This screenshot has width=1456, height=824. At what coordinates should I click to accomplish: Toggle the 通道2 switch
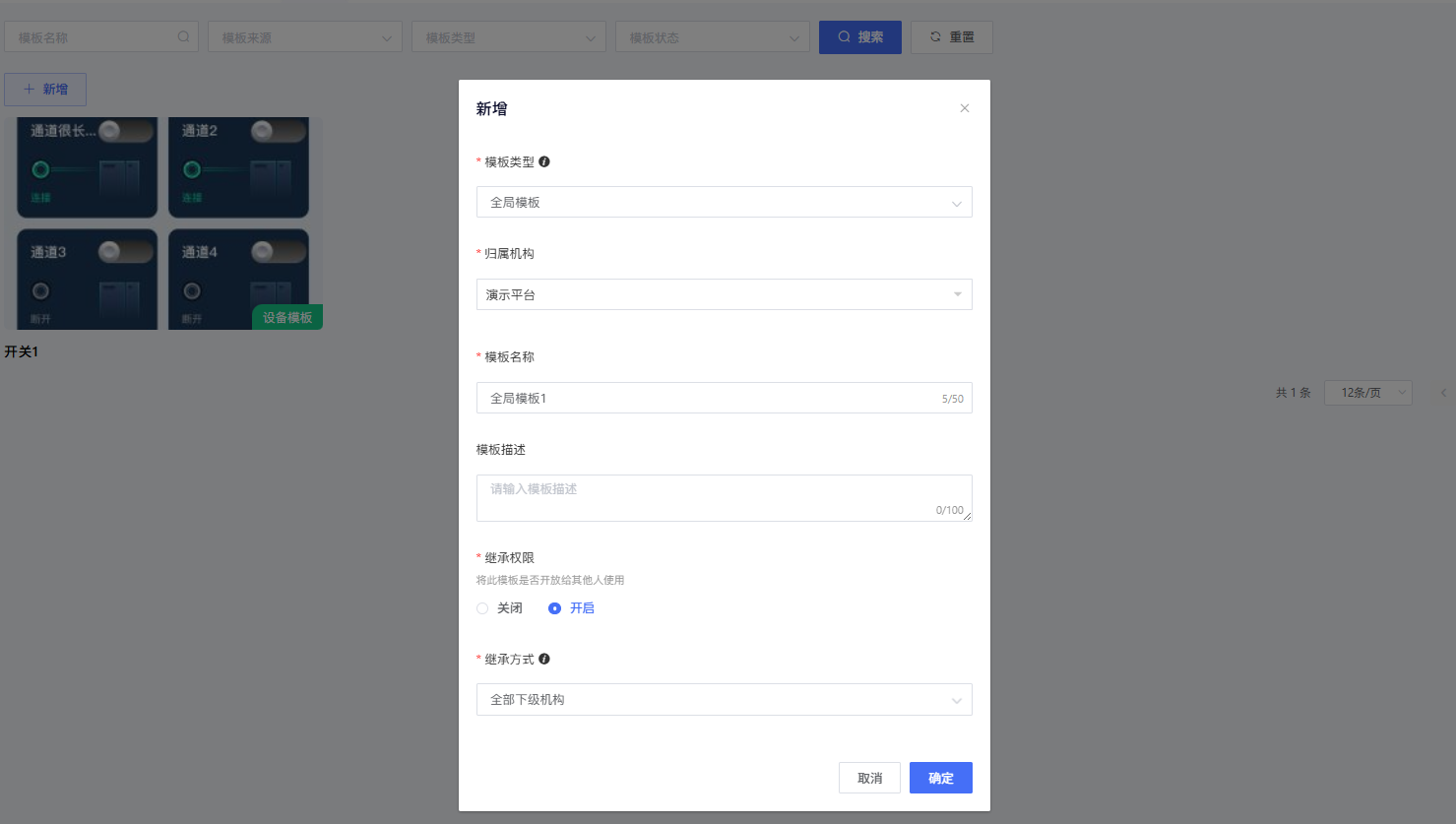tap(277, 131)
